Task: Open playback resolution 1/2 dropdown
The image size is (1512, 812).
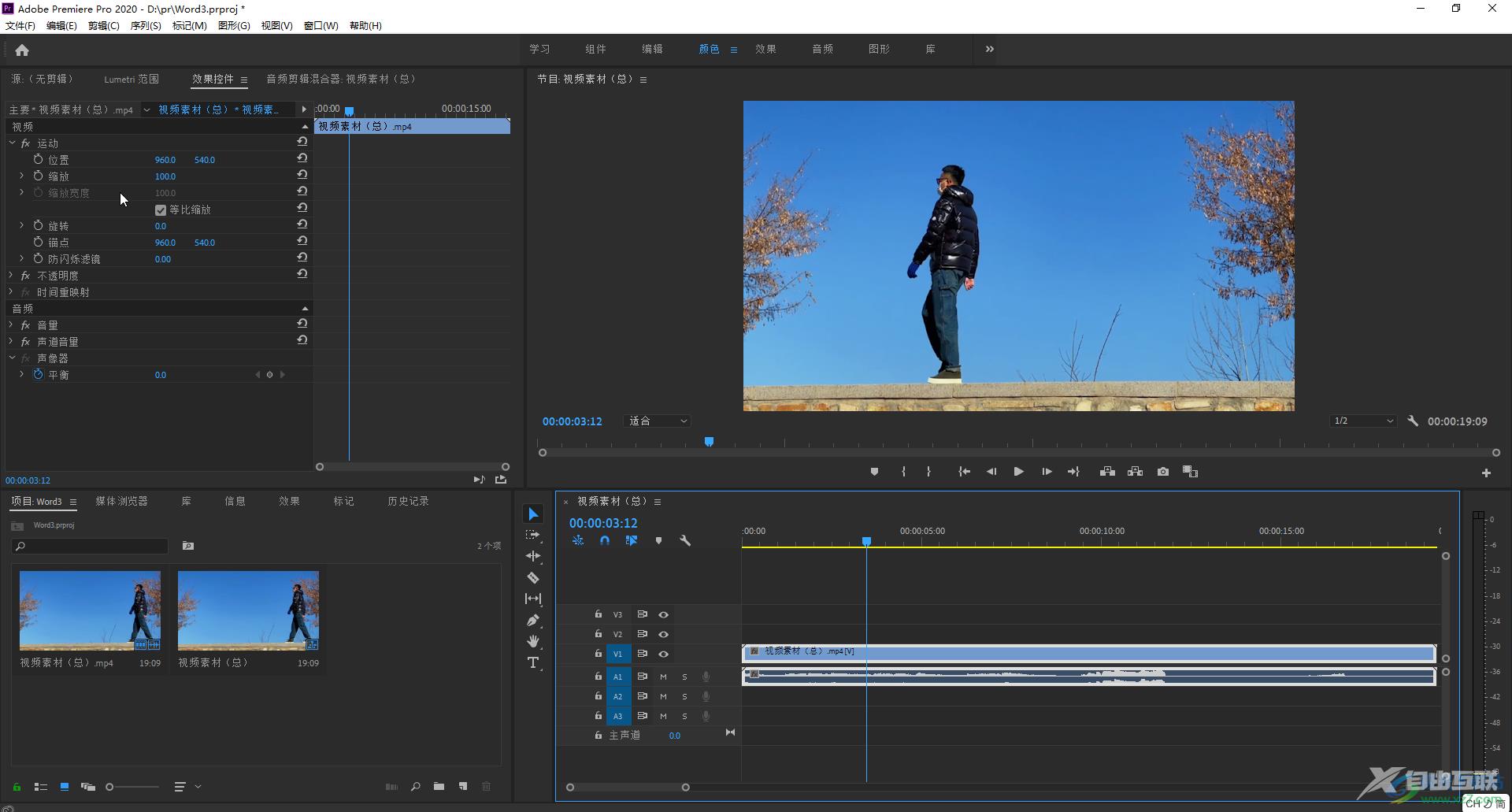Action: tap(1363, 421)
